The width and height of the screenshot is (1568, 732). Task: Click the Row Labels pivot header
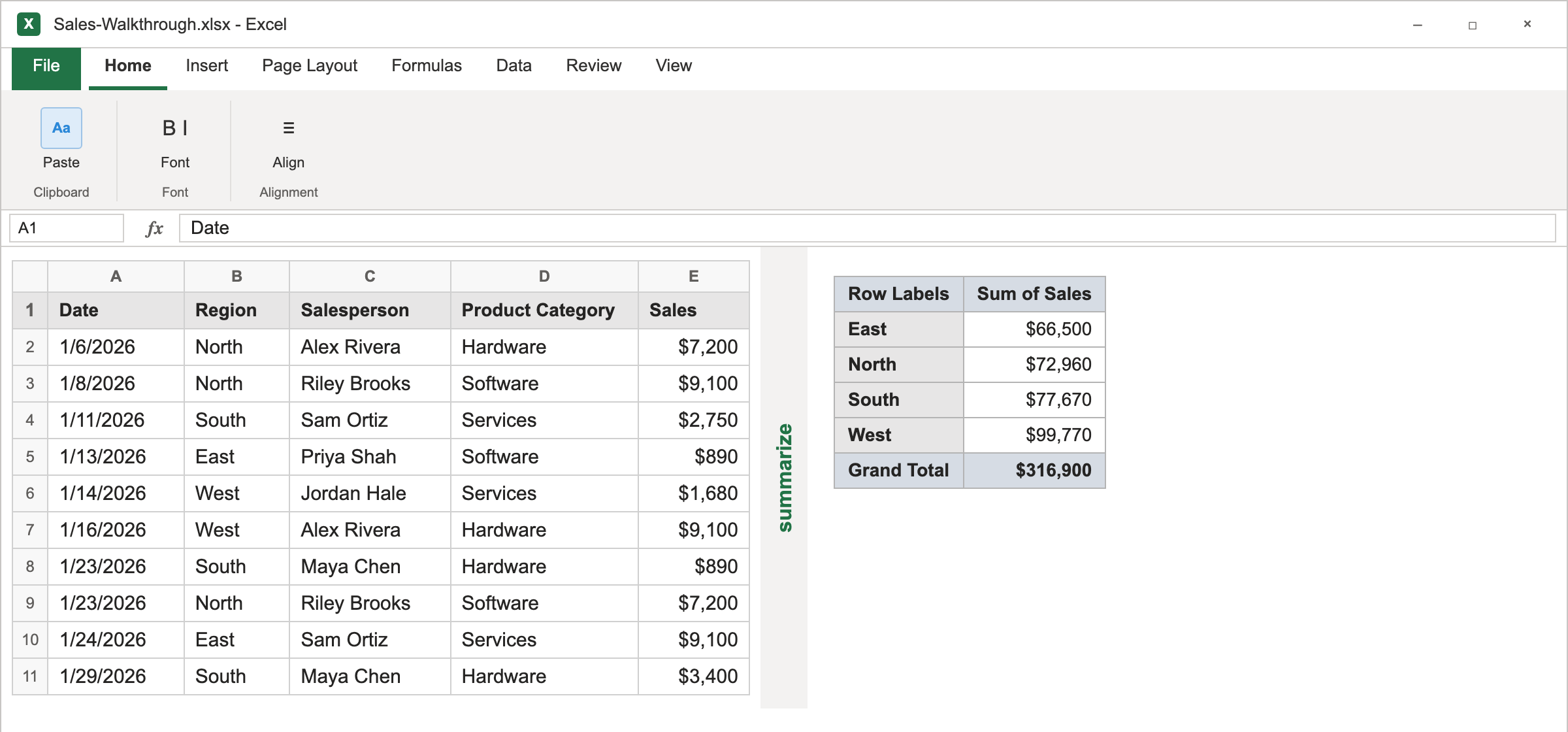[x=898, y=294]
